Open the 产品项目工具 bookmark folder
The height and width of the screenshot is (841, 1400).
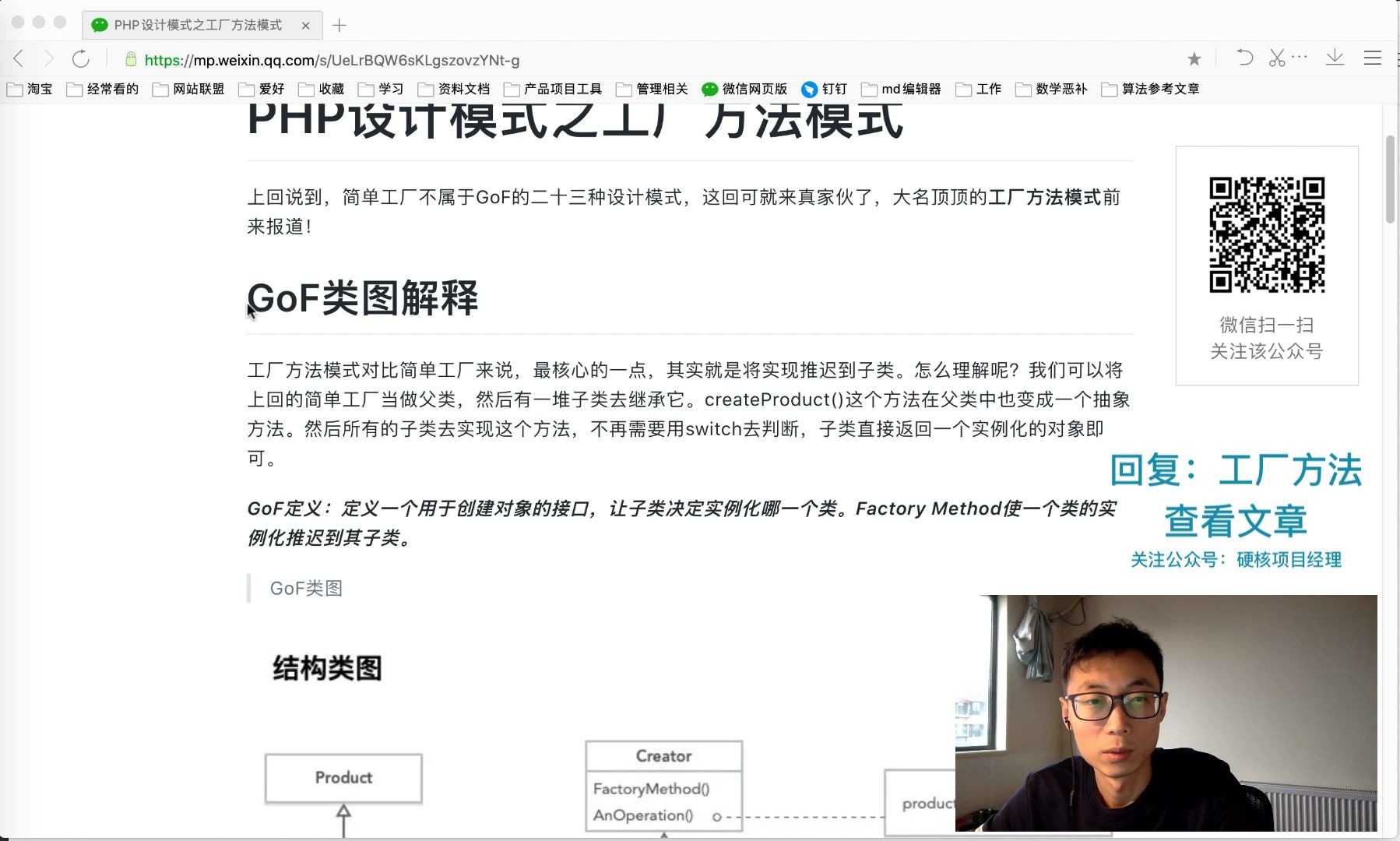coord(554,89)
